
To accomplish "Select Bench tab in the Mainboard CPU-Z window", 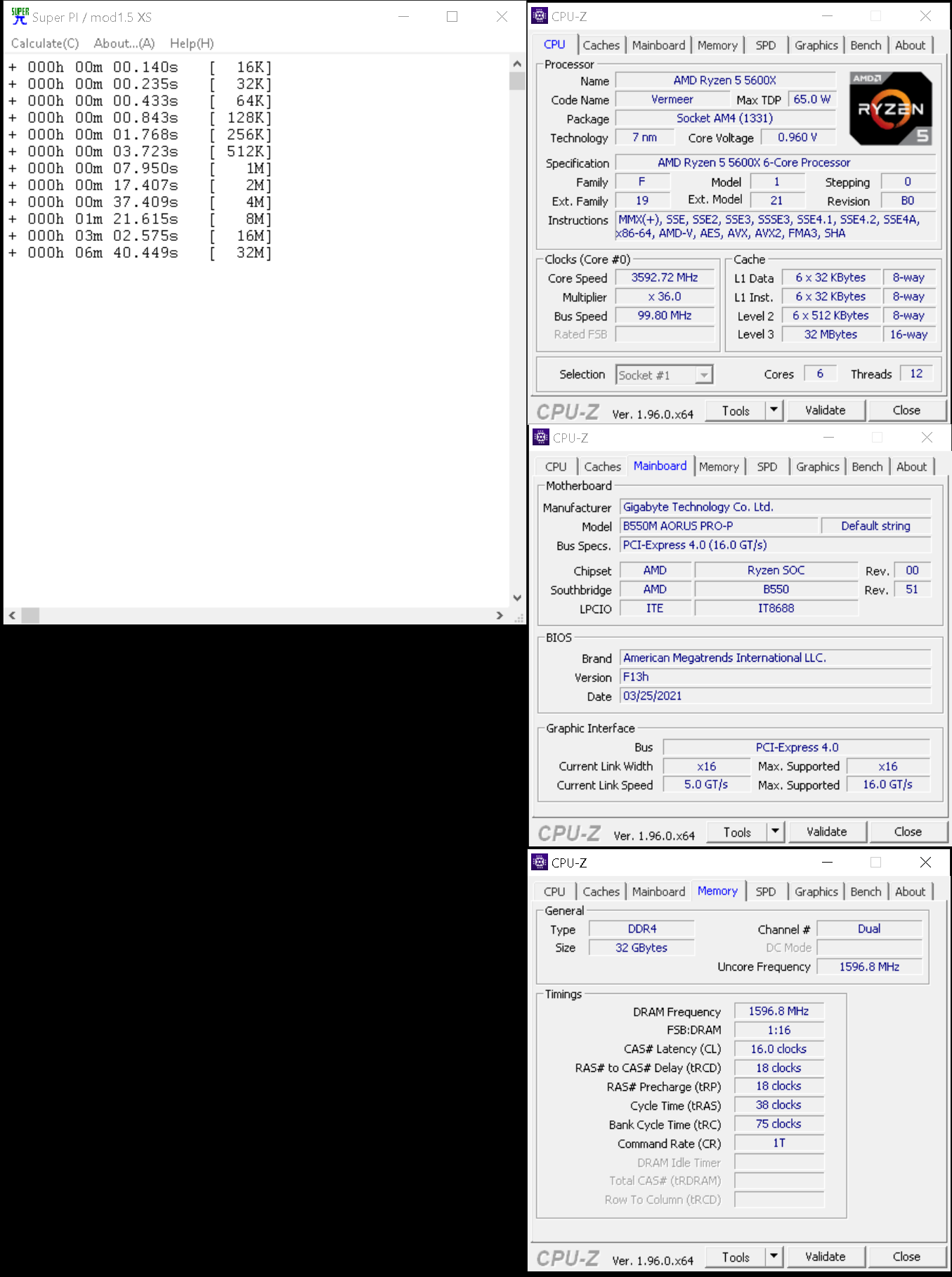I will point(867,466).
